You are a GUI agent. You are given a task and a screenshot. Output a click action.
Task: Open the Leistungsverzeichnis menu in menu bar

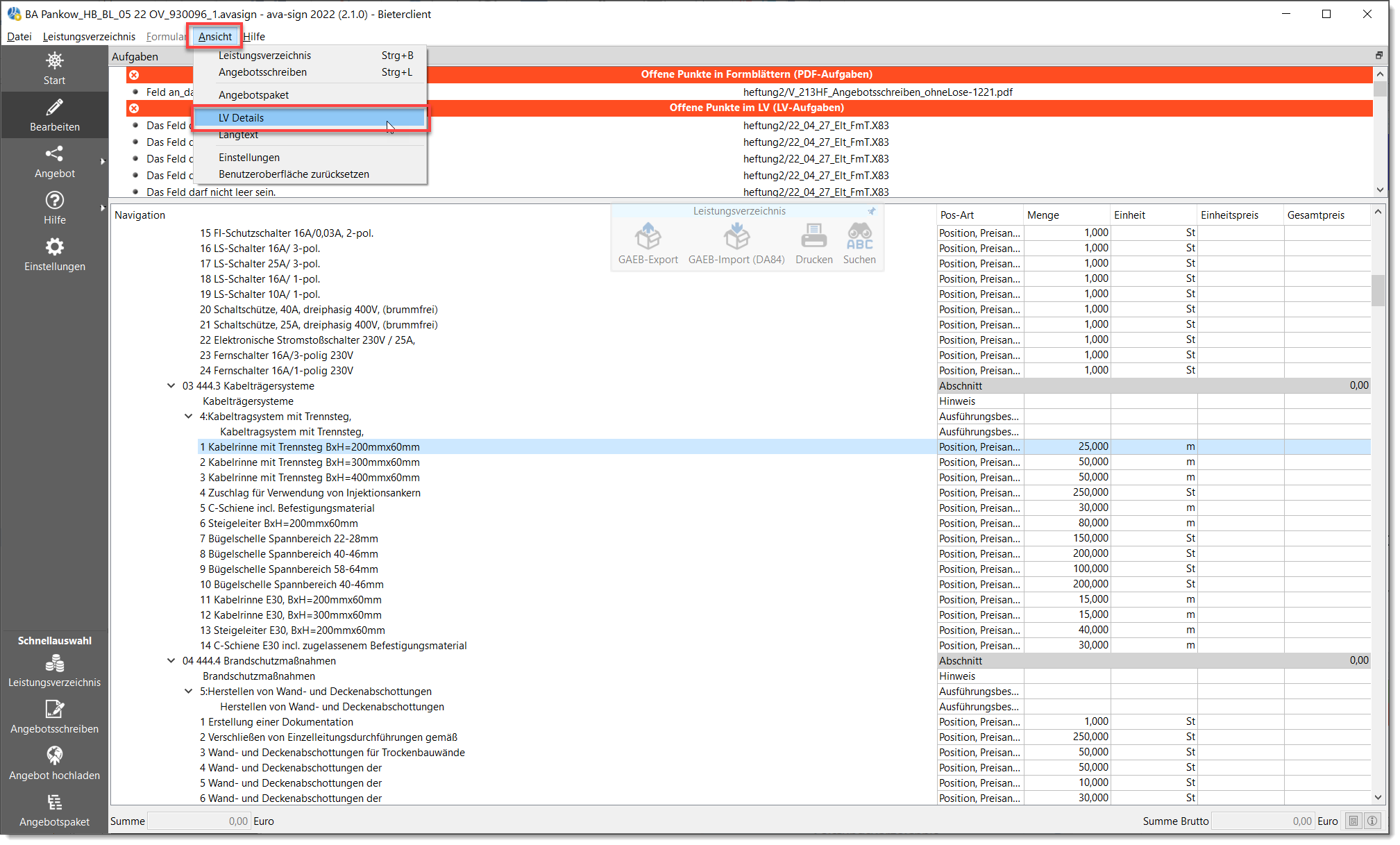point(89,36)
